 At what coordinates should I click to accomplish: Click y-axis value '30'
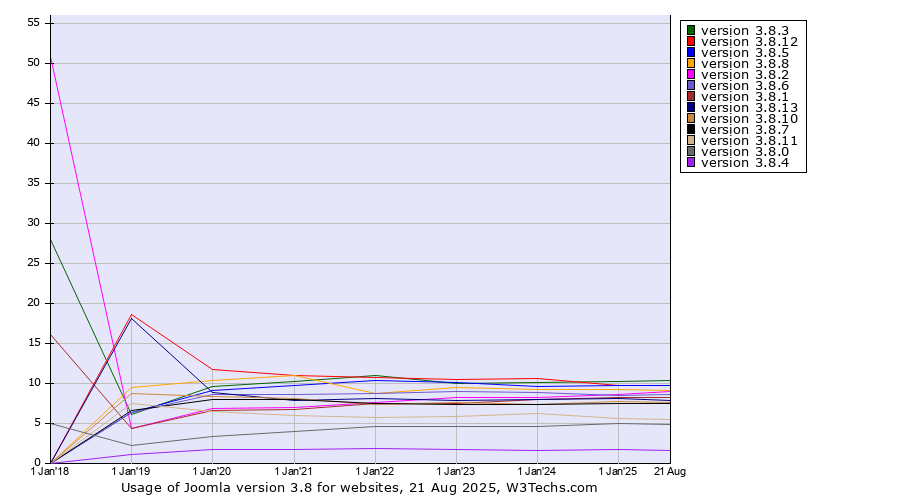[33, 223]
